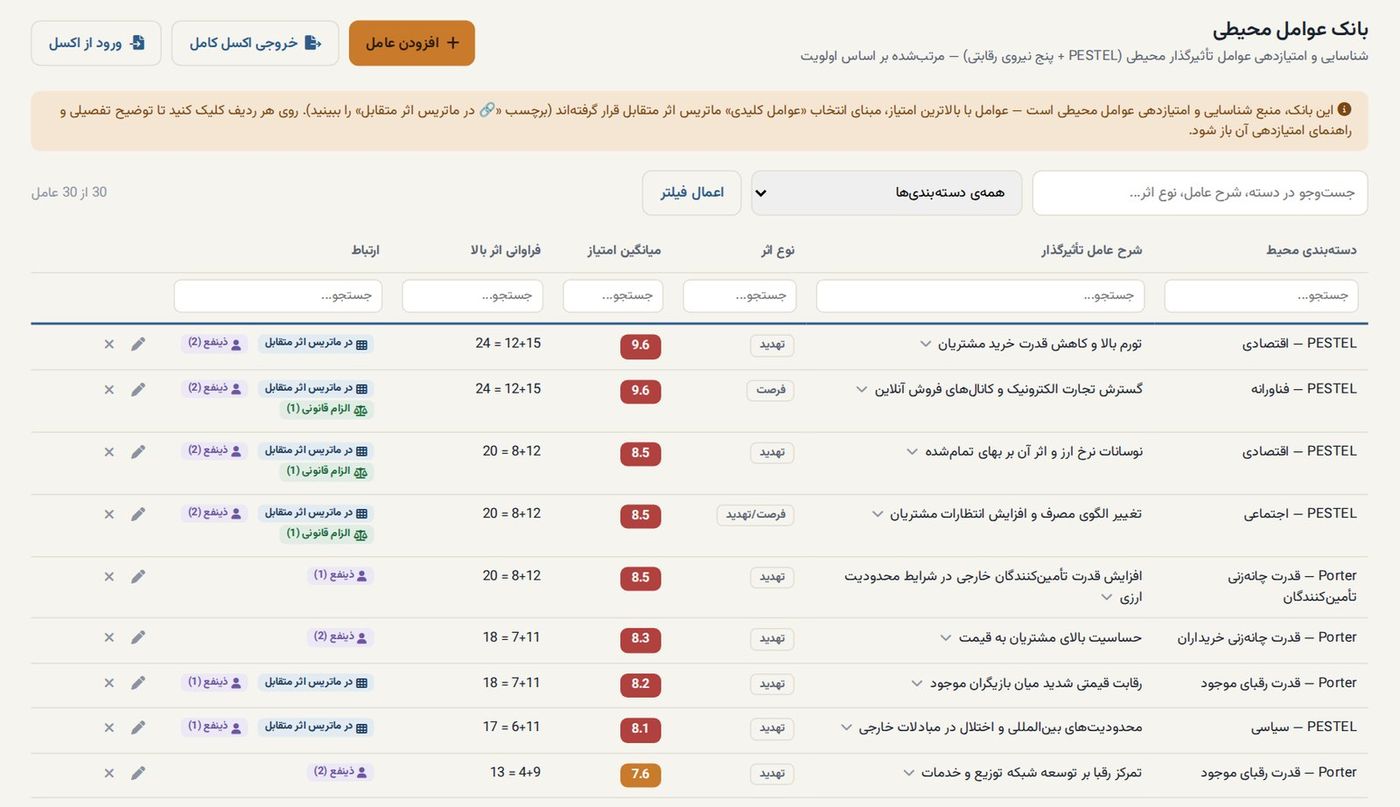
Task: Click الزام قانونی tag in گسترش تجارت row
Action: coord(327,409)
